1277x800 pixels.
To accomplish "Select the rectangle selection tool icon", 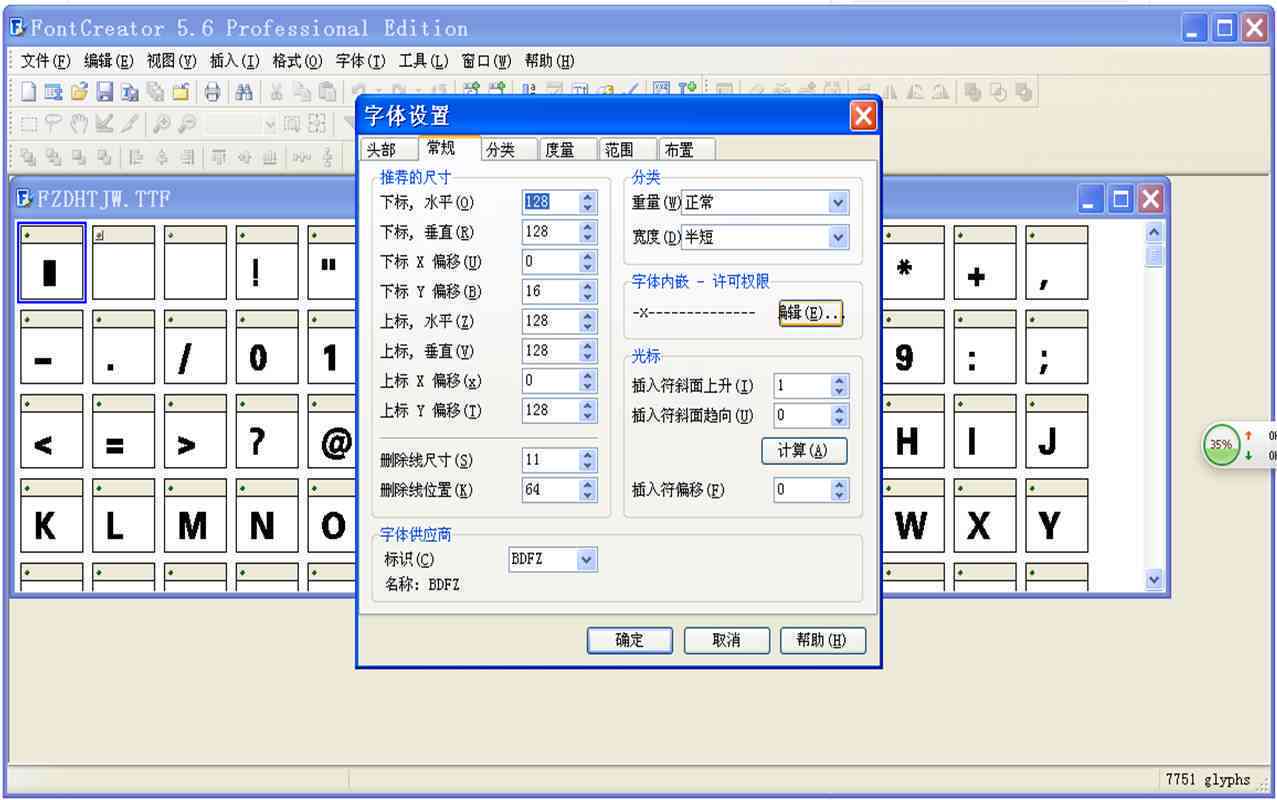I will click(29, 124).
